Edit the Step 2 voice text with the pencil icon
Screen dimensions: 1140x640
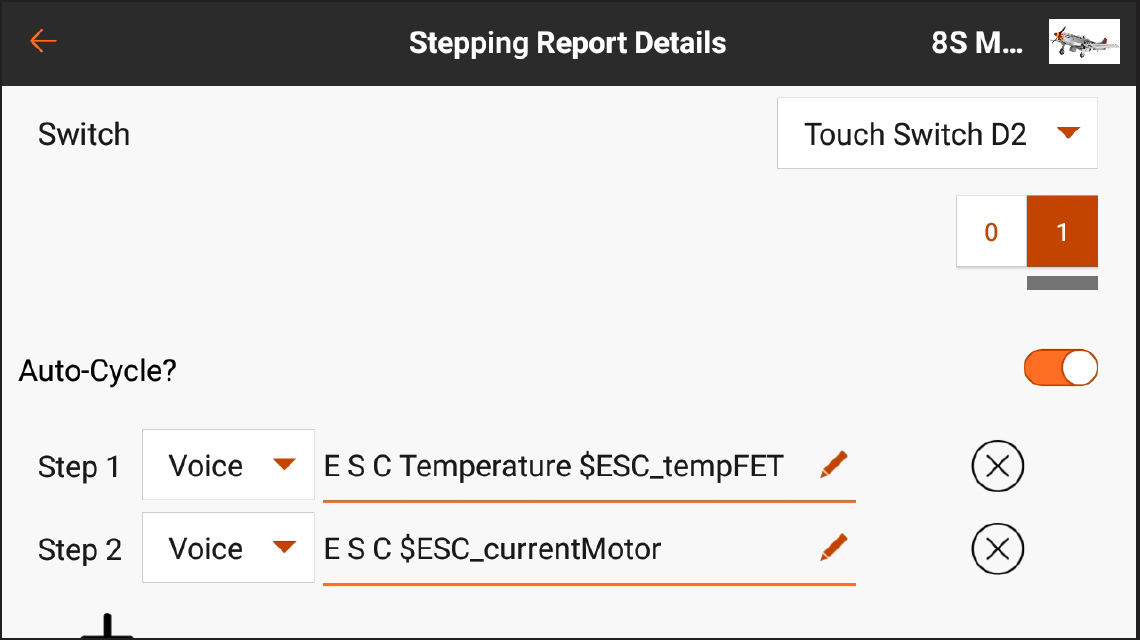(833, 548)
